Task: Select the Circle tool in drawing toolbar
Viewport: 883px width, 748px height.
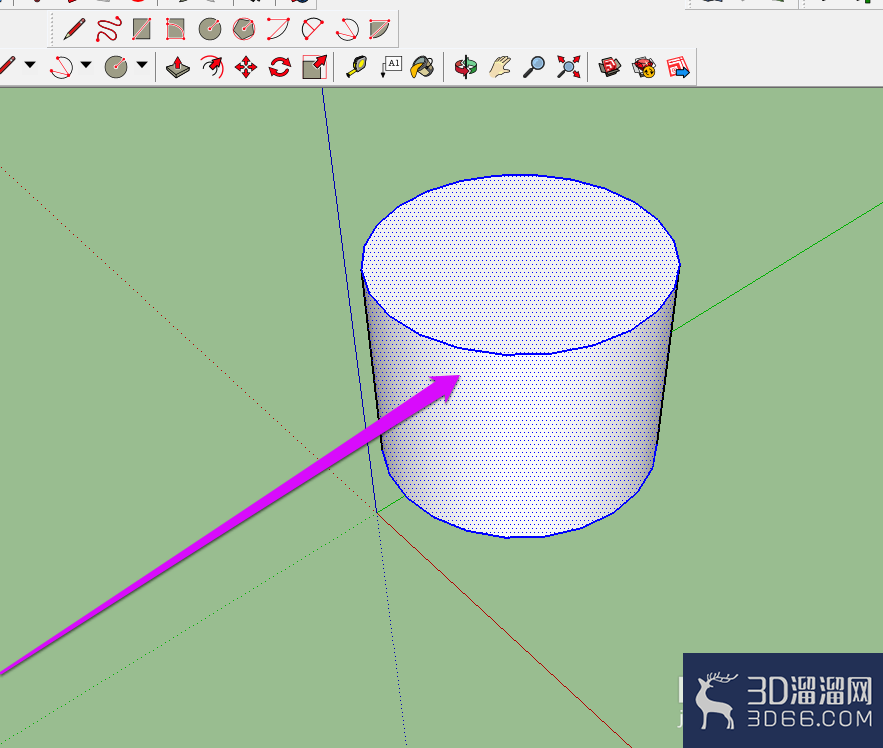Action: pyautogui.click(x=209, y=29)
